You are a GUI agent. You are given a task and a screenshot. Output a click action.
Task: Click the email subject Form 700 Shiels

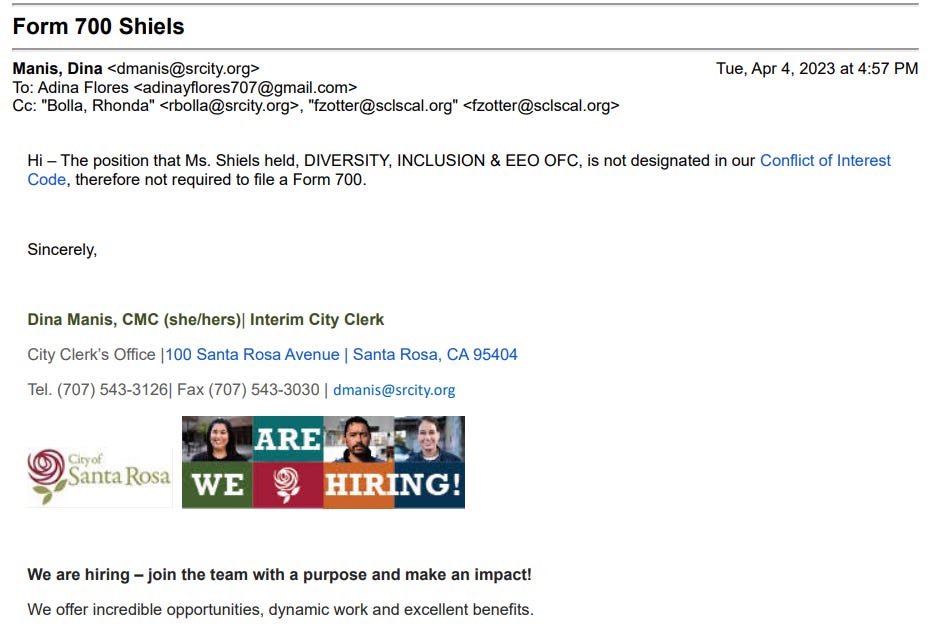click(x=98, y=27)
